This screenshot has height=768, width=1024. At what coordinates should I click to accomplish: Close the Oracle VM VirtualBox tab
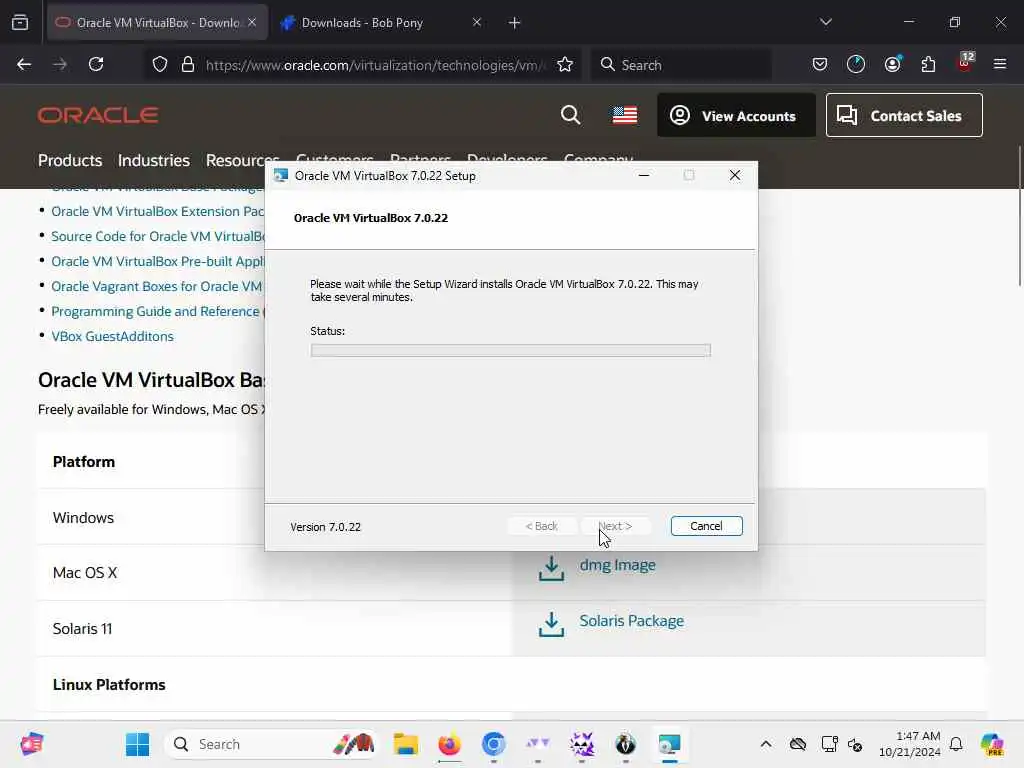click(x=252, y=23)
